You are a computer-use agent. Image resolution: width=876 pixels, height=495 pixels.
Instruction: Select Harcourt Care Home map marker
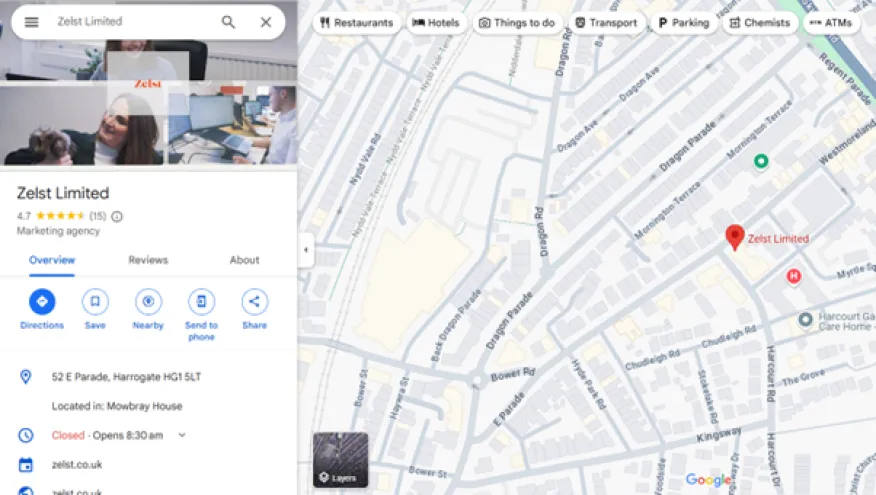pos(805,320)
